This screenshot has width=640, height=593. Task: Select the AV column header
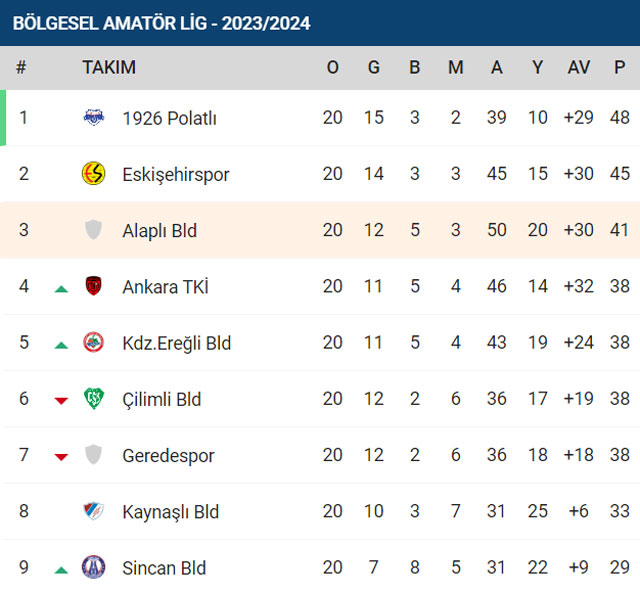point(579,67)
